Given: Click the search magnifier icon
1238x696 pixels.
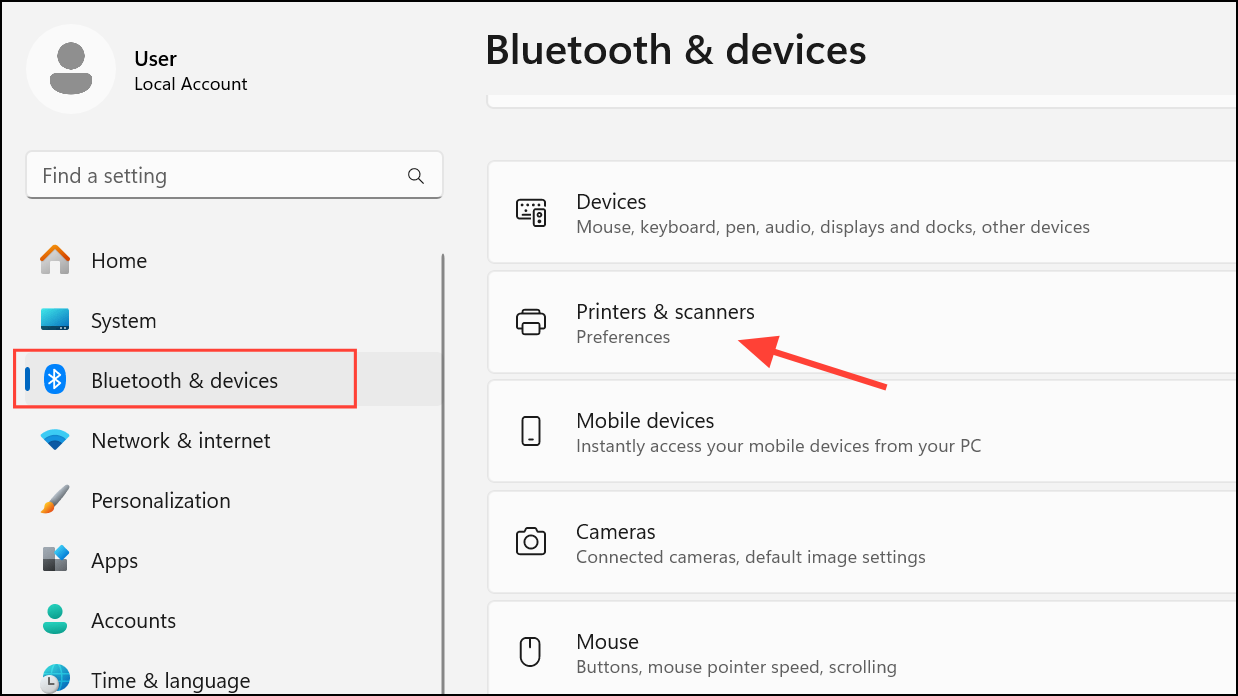Looking at the screenshot, I should (x=416, y=176).
